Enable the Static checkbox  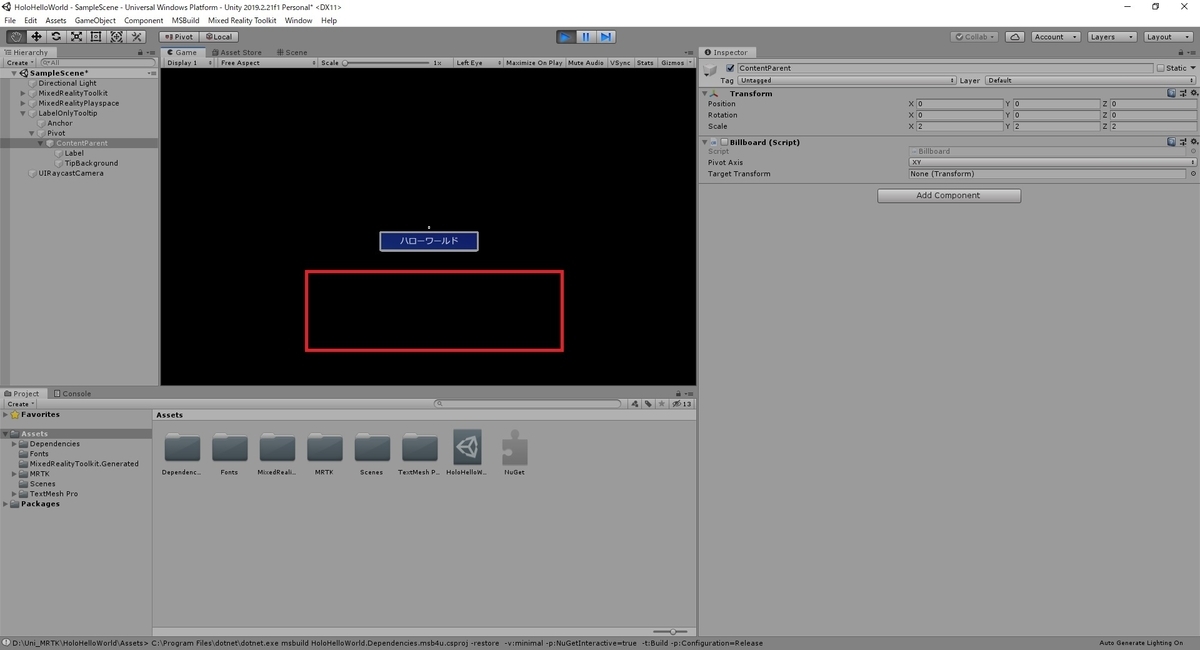1160,68
